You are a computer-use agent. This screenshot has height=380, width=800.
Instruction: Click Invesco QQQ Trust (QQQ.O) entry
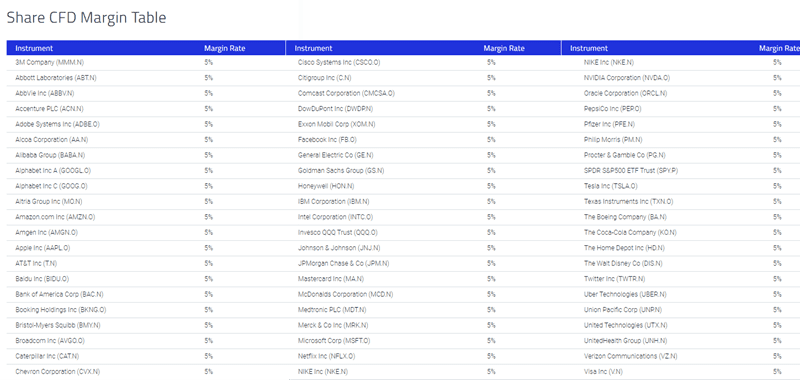(x=338, y=232)
